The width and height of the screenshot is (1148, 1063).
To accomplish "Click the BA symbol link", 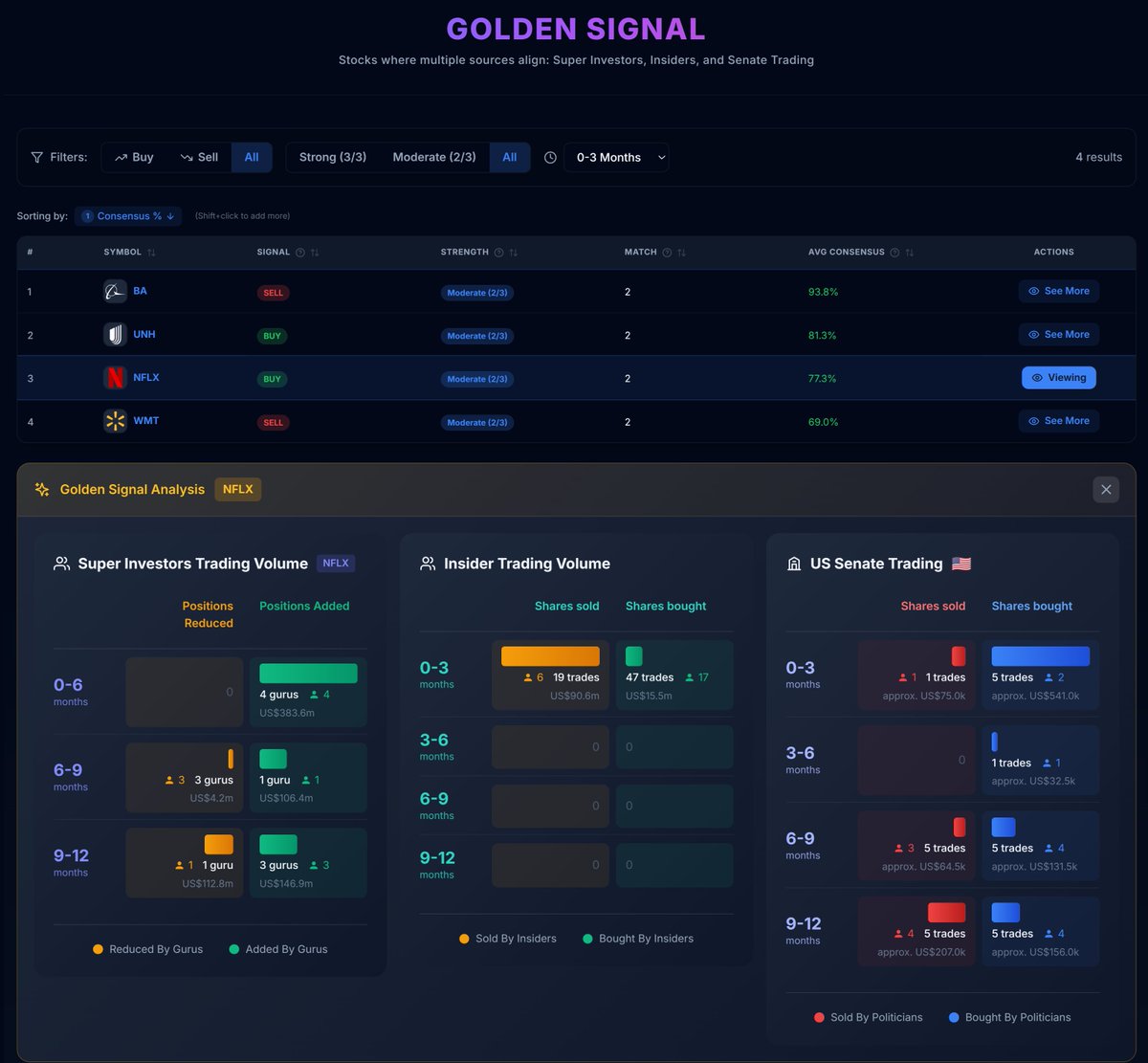I will click(x=140, y=291).
